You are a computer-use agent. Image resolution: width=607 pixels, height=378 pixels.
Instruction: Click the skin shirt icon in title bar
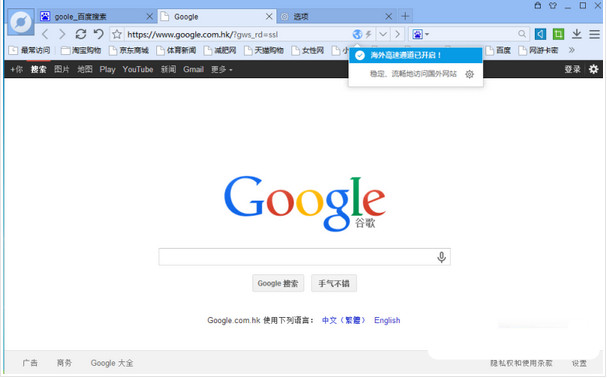(x=553, y=5)
